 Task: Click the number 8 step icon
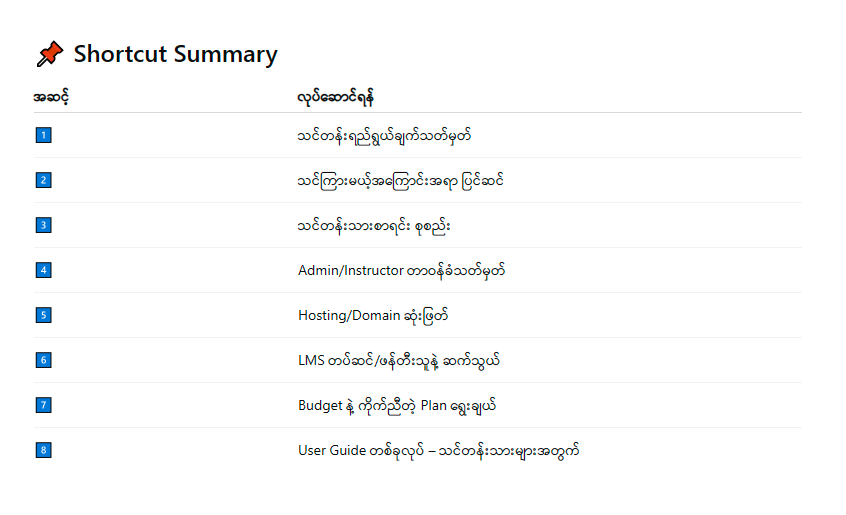click(x=44, y=450)
